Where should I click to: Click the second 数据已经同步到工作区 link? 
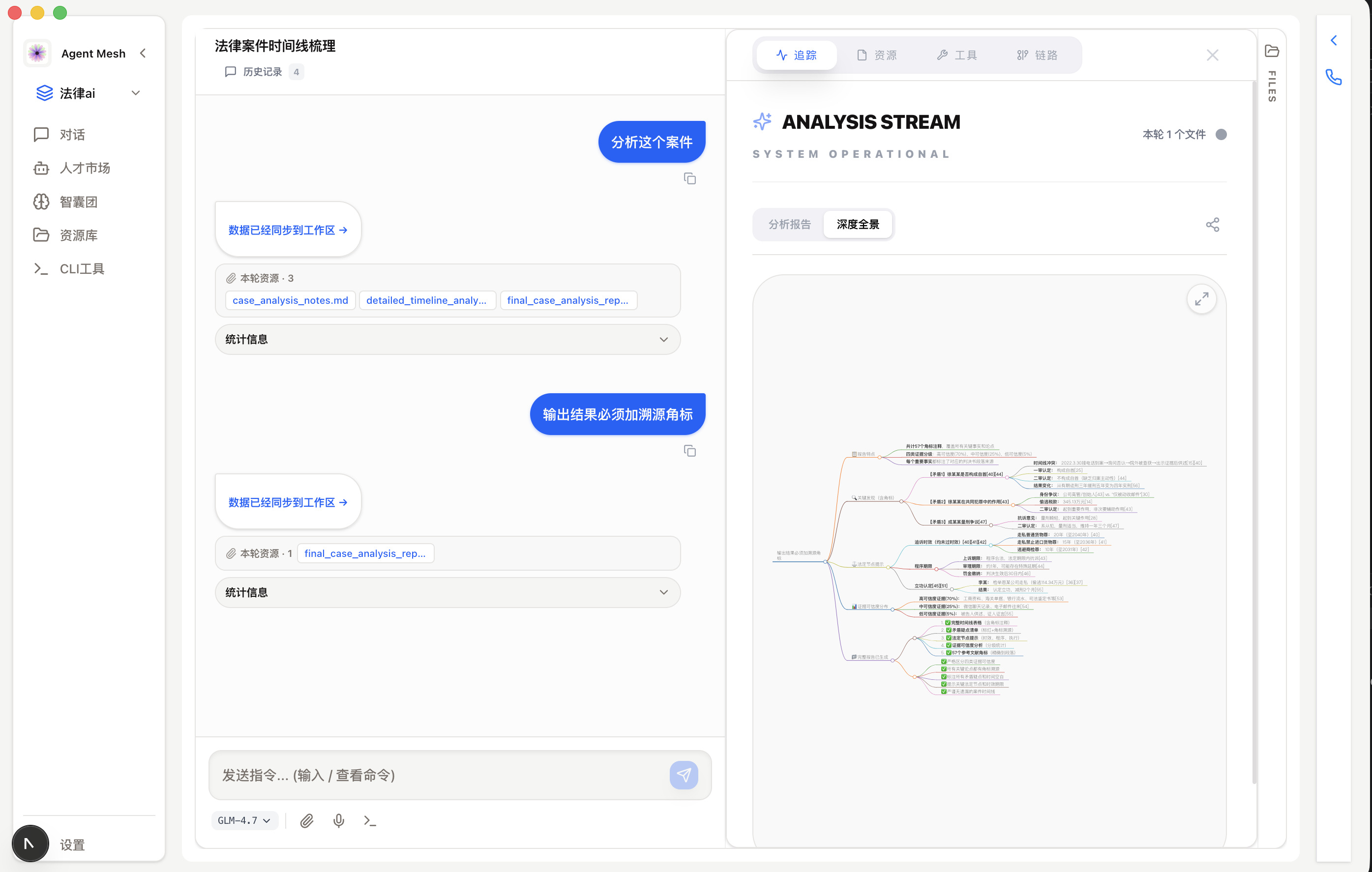288,502
